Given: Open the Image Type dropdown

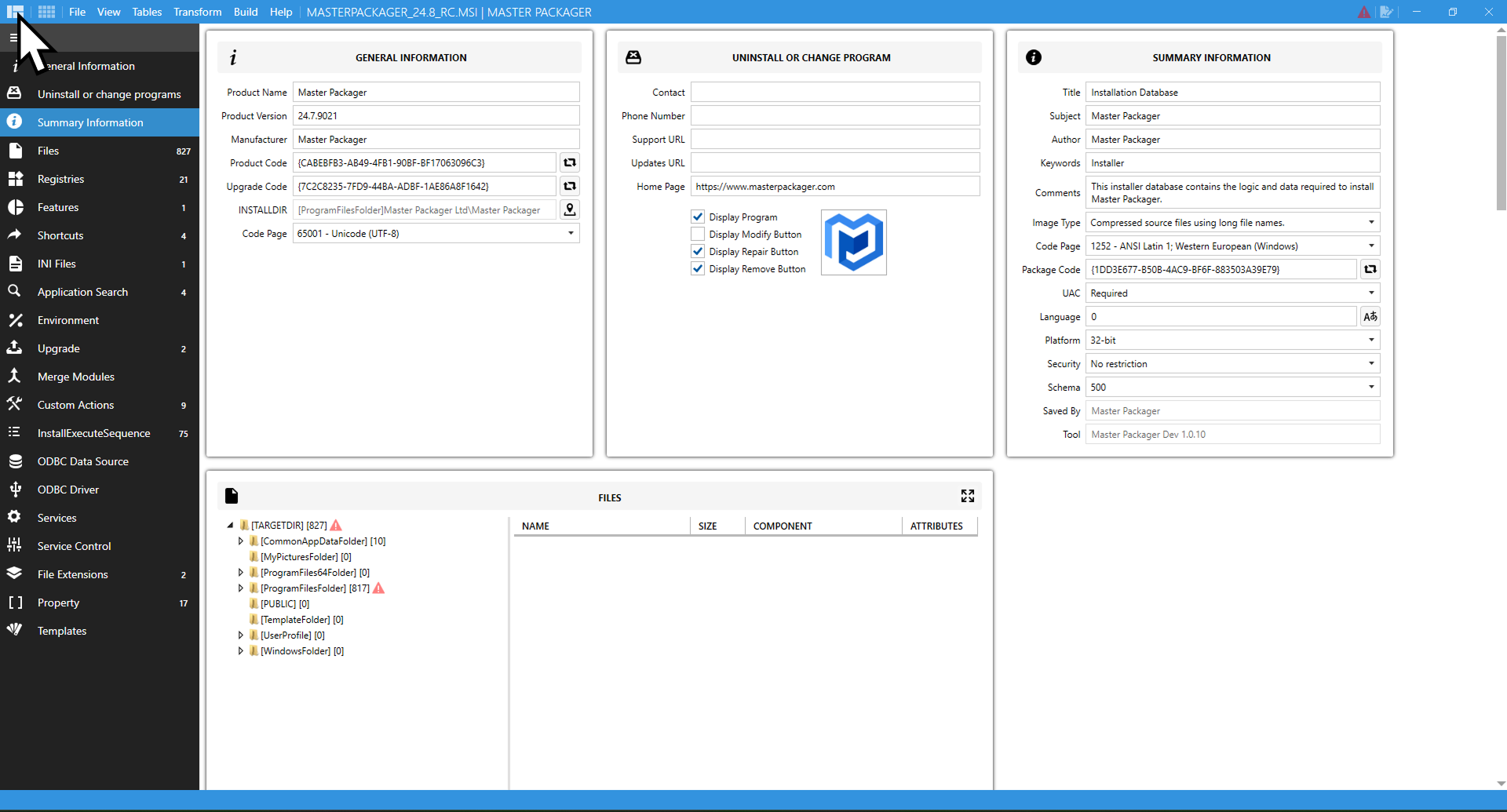Looking at the screenshot, I should point(1371,222).
